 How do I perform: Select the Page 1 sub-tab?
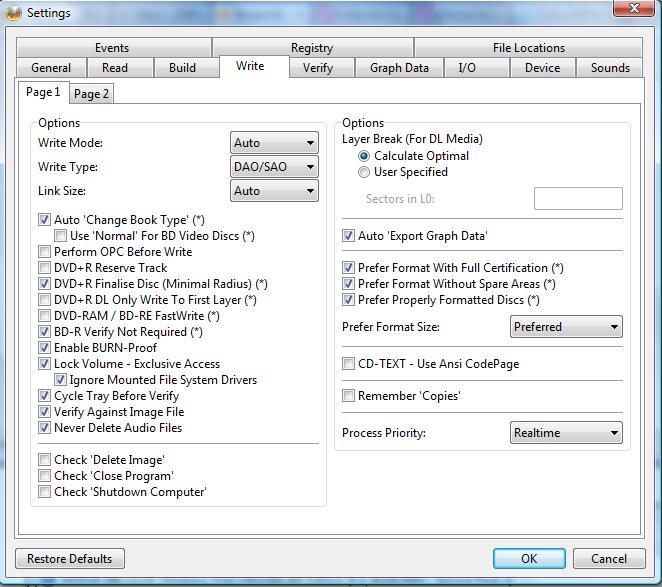43,92
